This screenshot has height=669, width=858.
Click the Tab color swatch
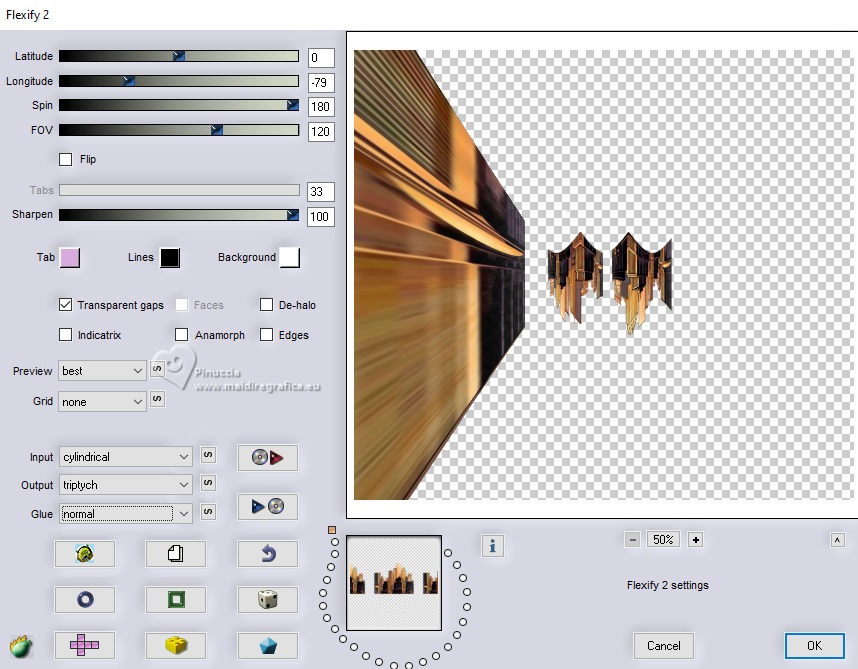click(x=70, y=258)
